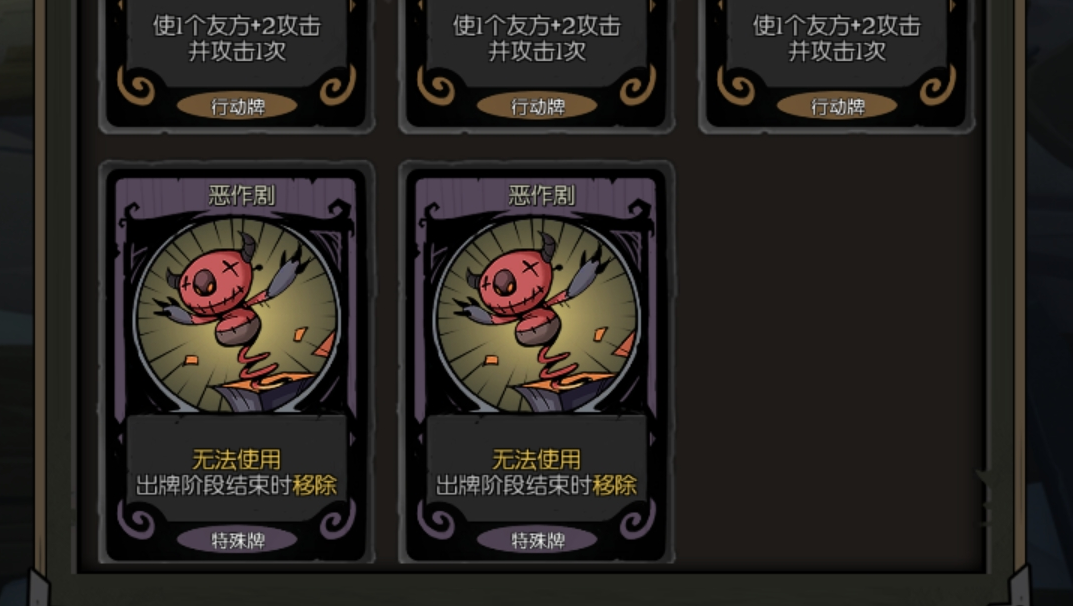Open the 移除 keyword on left prank card
1080x606 pixels.
tap(315, 485)
